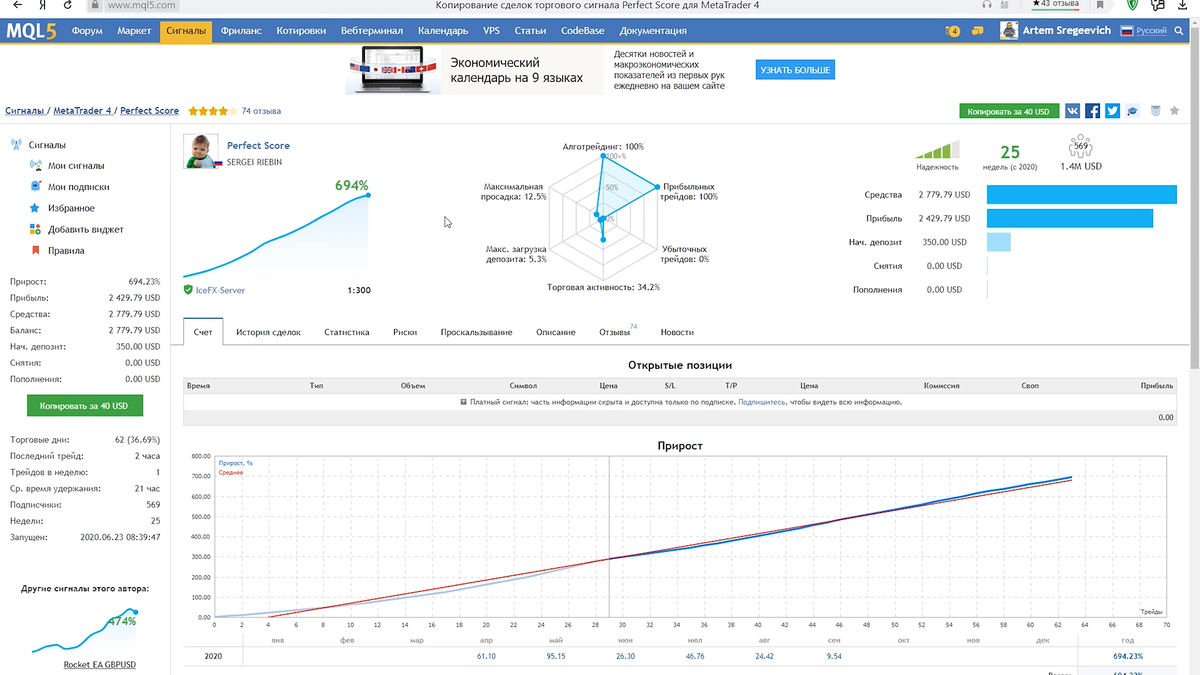1200x675 pixels.
Task: Open Избранное in the sidebar
Action: [71, 208]
